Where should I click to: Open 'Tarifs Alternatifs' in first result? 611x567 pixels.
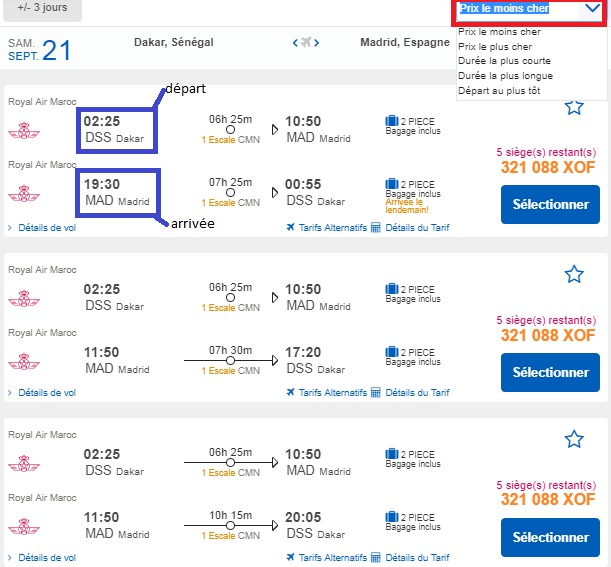coord(325,228)
